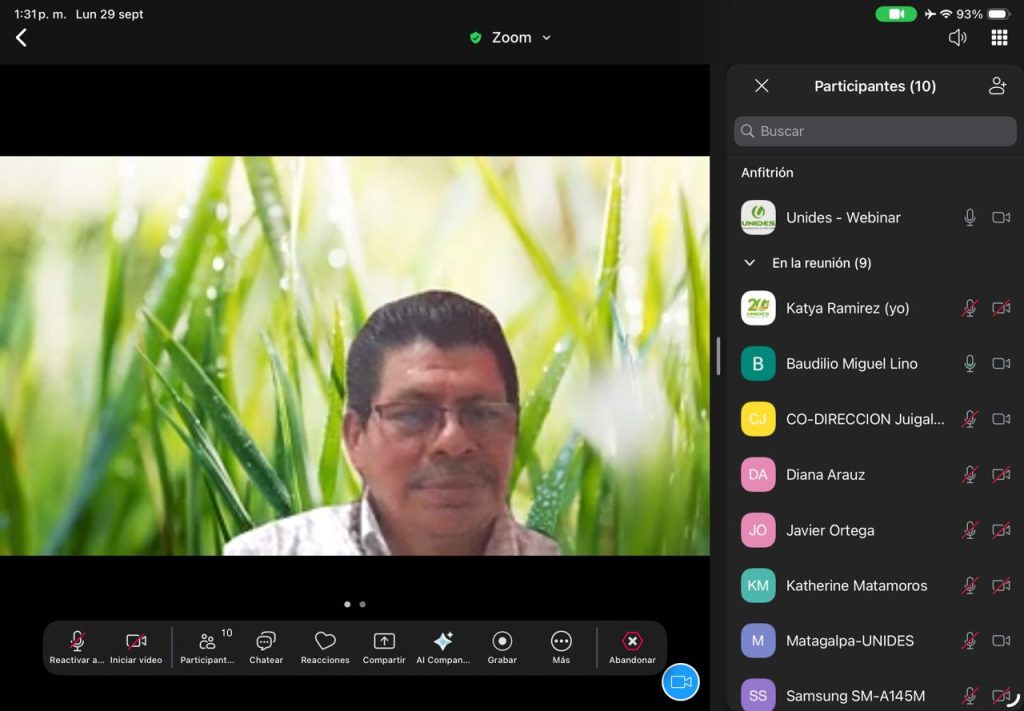Viewport: 1024px width, 711px height.
Task: Open the Chatear chat icon
Action: point(266,642)
